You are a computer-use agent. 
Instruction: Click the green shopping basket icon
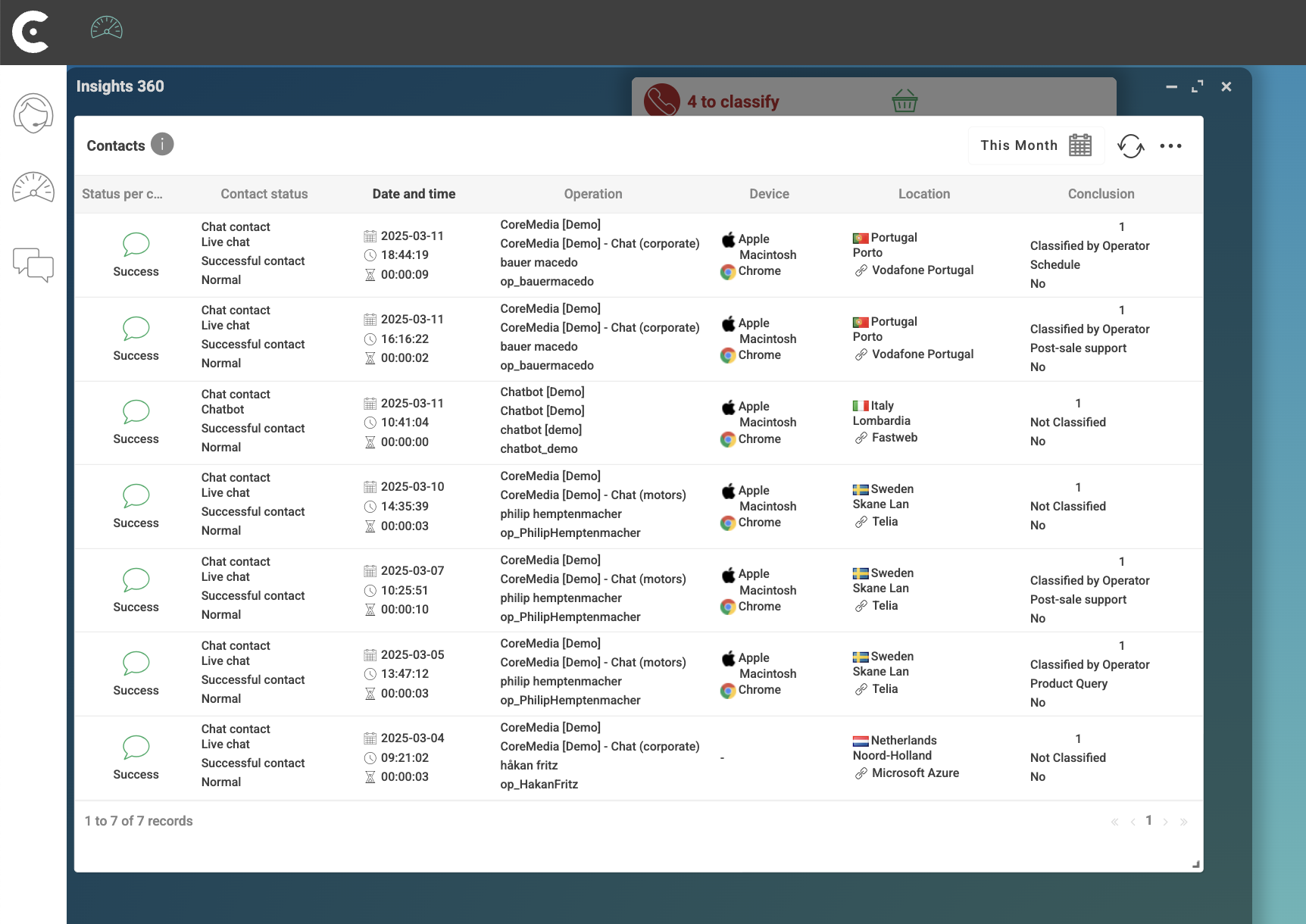(x=905, y=100)
